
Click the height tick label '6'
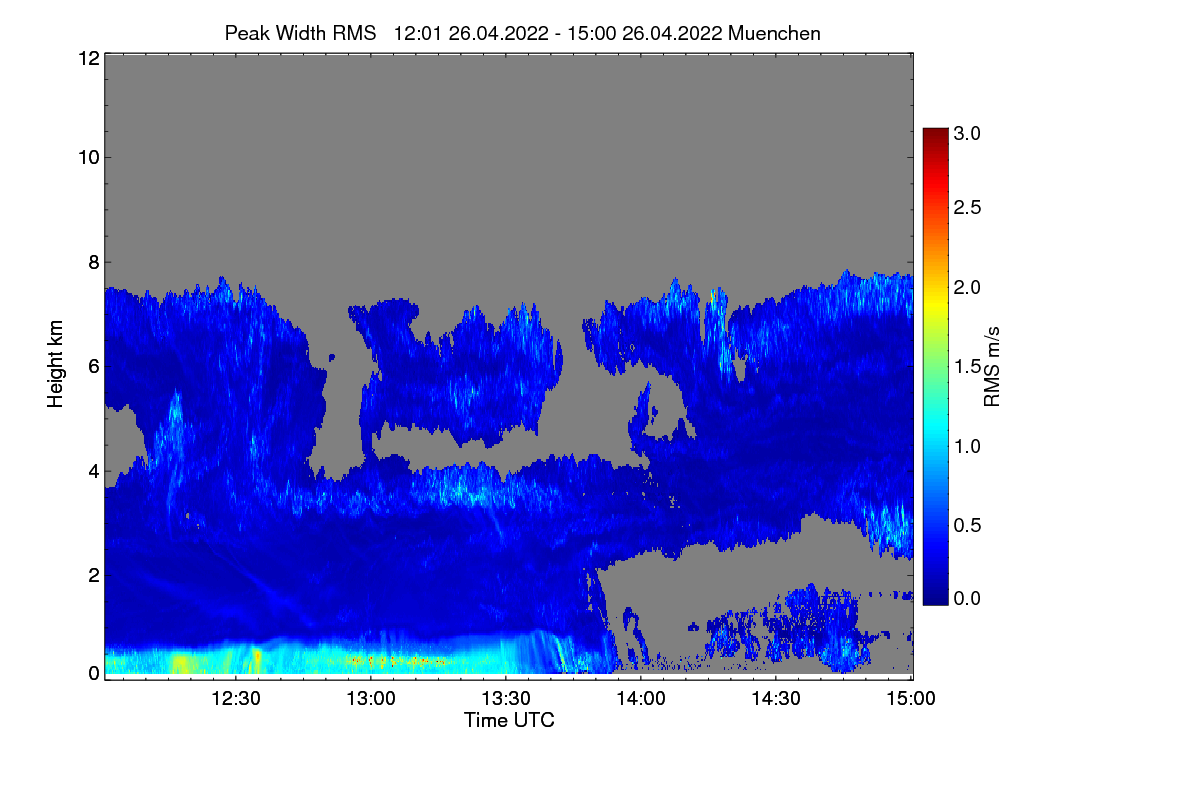pyautogui.click(x=92, y=366)
